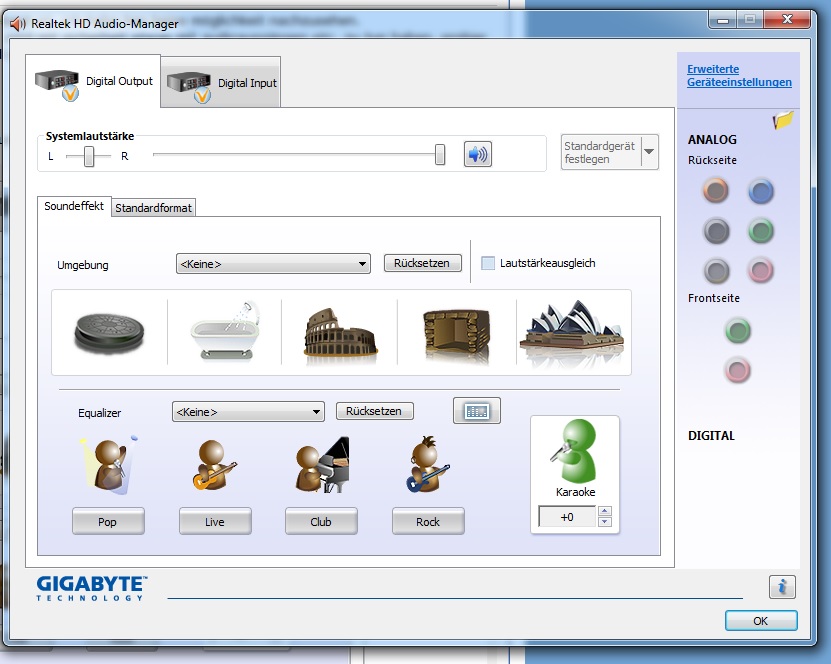Screen dimensions: 831x664
Task: Click the black rear analog jack
Action: coord(716,231)
